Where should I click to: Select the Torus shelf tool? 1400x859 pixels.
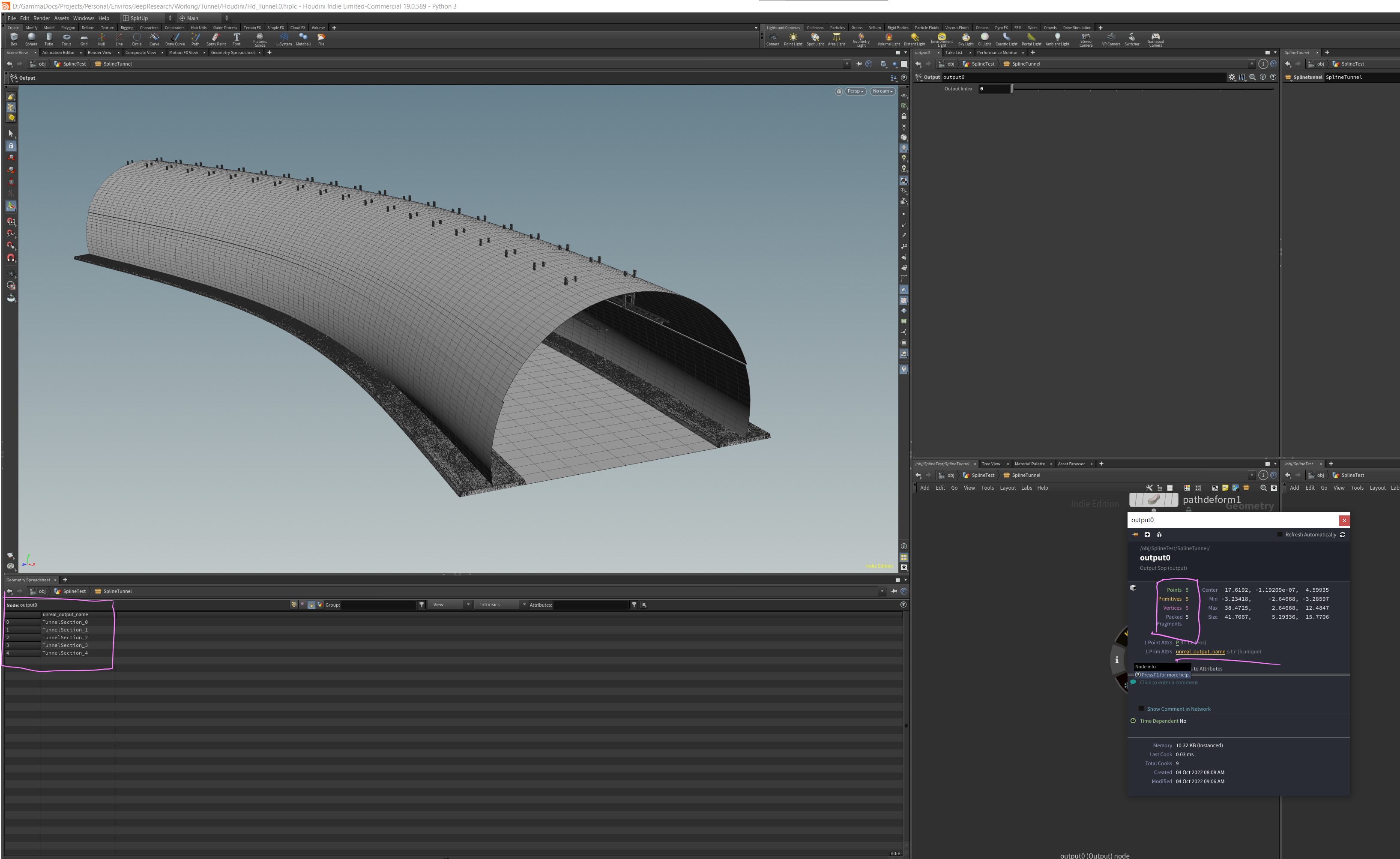click(66, 39)
